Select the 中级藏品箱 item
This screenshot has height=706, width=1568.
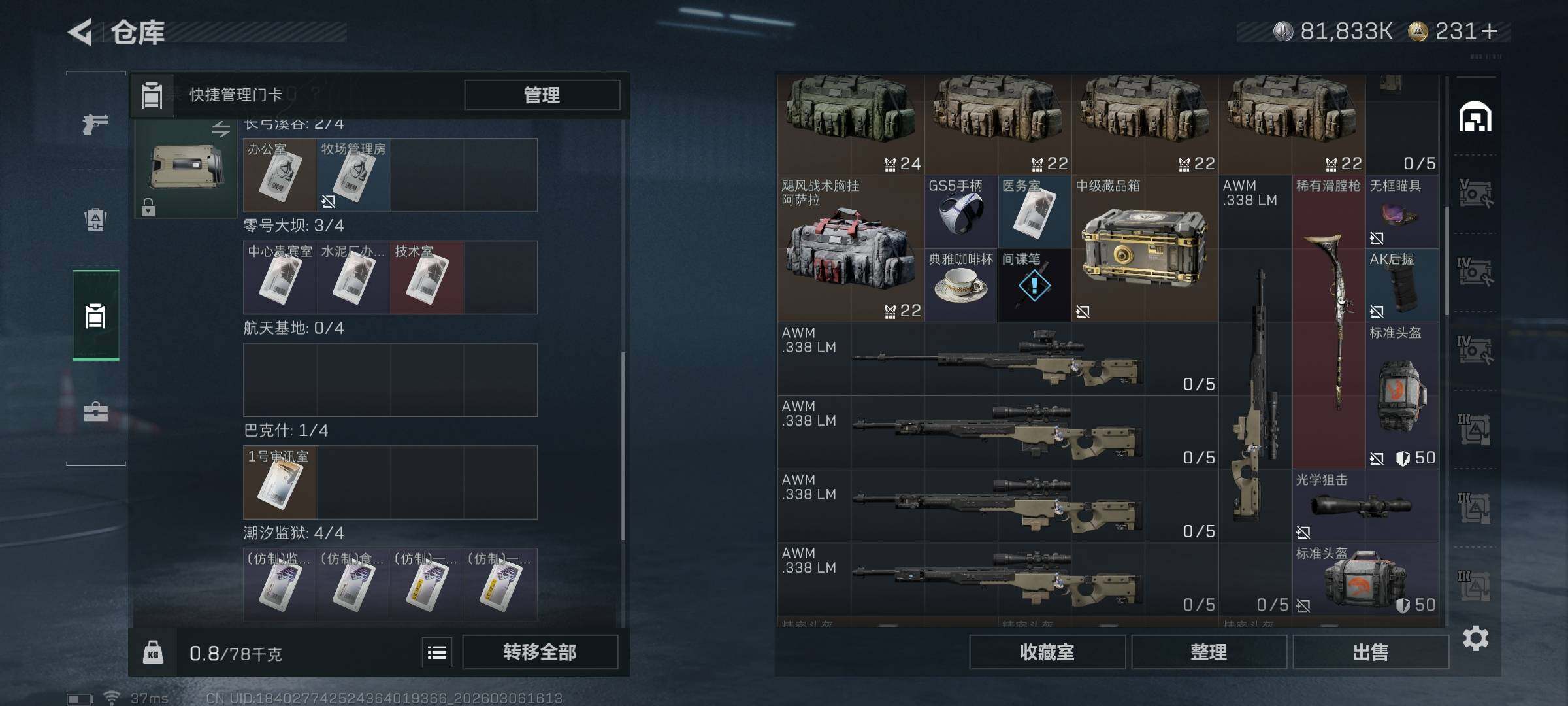(1145, 248)
